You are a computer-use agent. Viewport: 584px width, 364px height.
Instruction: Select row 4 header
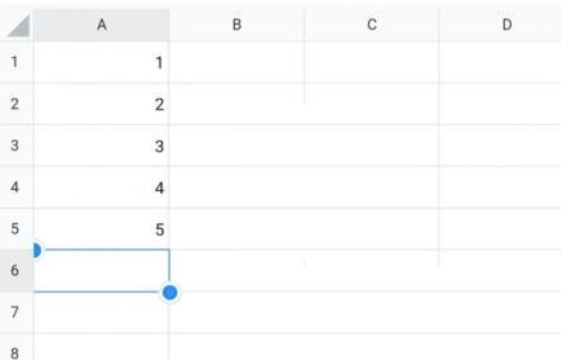pos(16,187)
